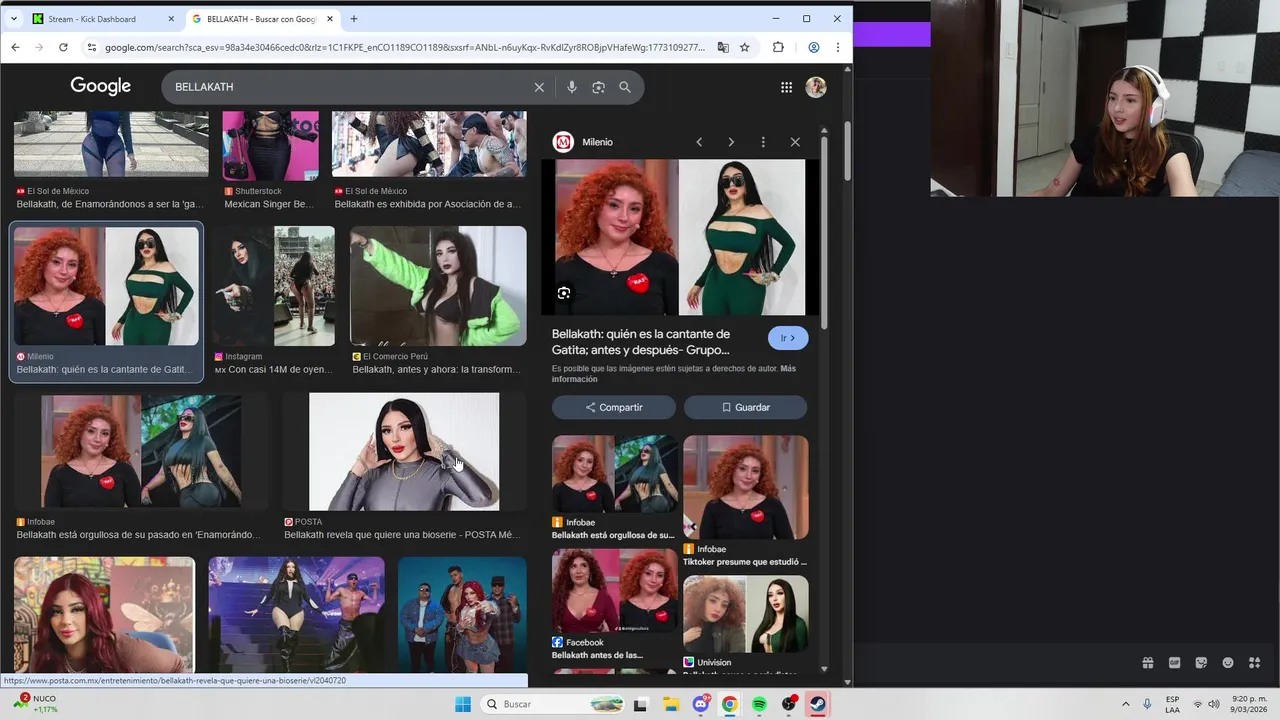Open Spotify from the taskbar
Viewport: 1280px width, 720px height.
[x=759, y=704]
